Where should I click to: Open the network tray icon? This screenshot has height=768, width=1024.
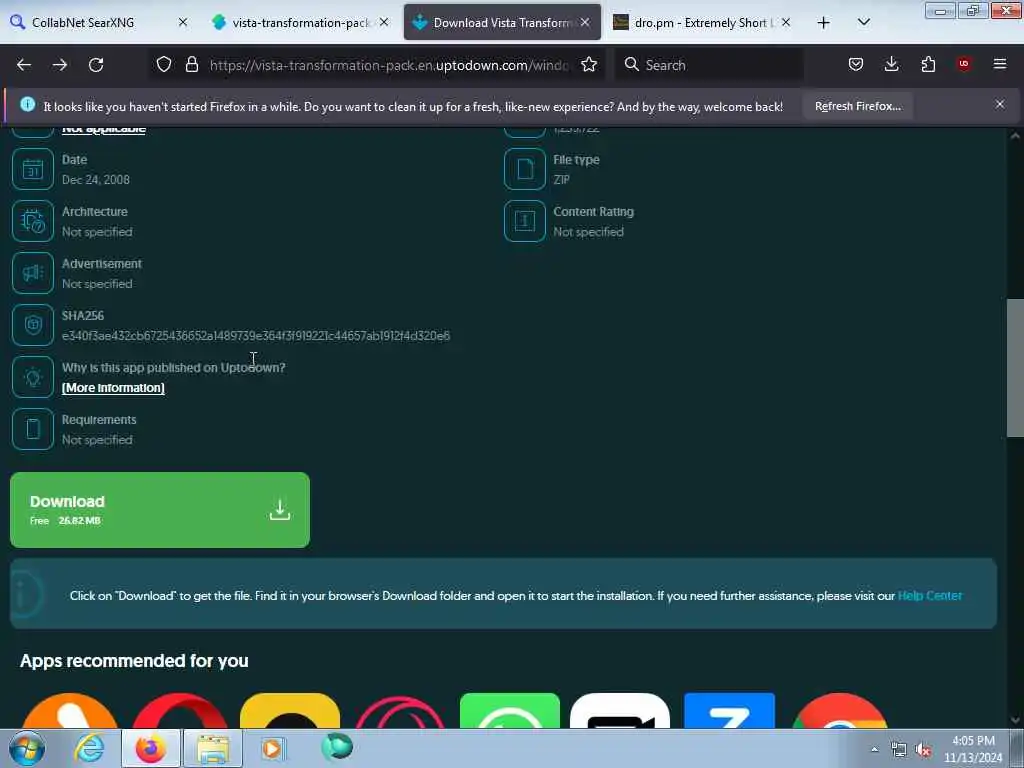pyautogui.click(x=899, y=750)
